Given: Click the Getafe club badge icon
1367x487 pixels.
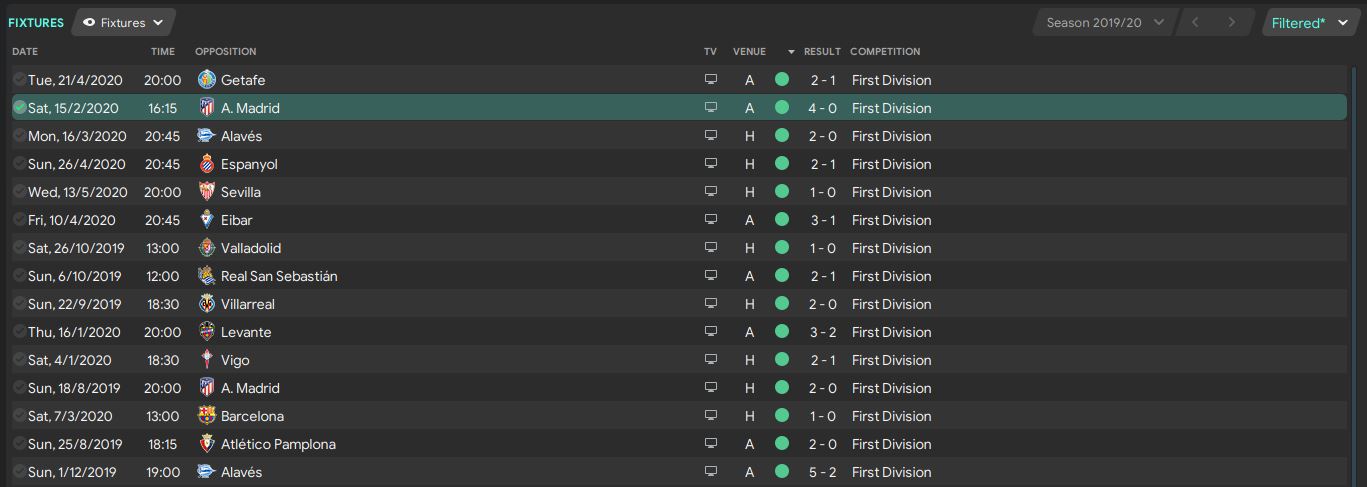Looking at the screenshot, I should (207, 80).
